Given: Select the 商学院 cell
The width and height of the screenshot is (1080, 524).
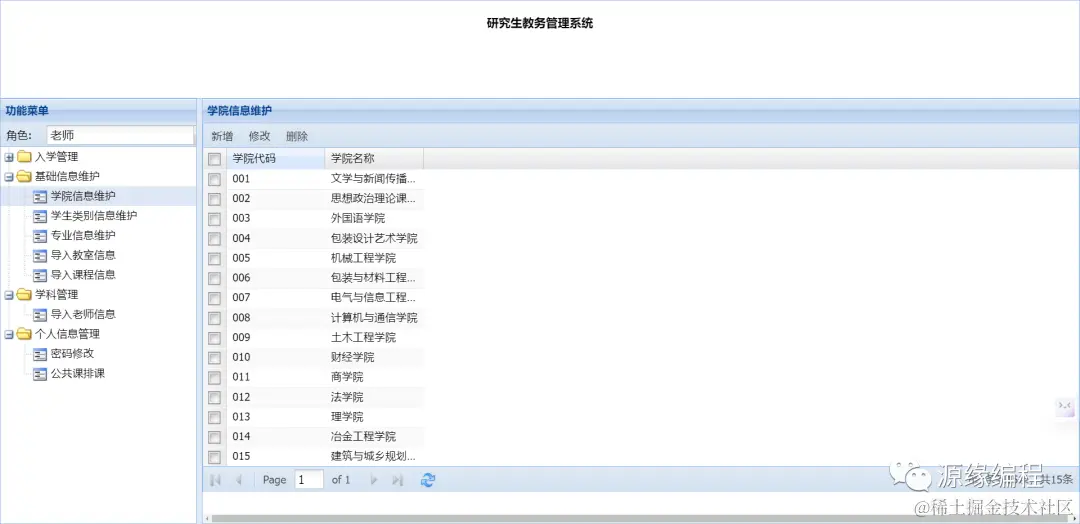Looking at the screenshot, I should pos(374,377).
